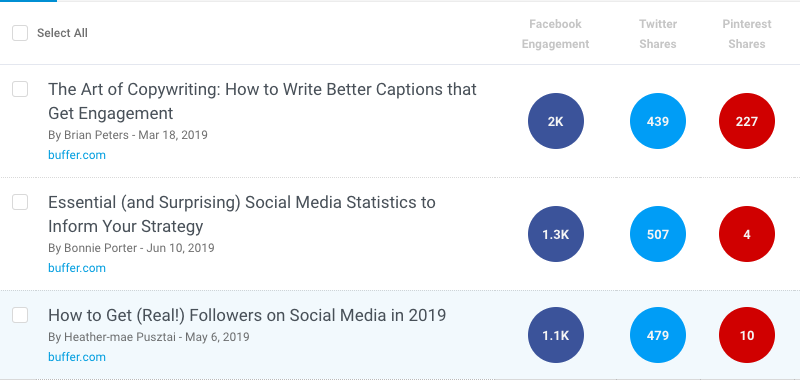Click the 2K Facebook engagement circle
800x383 pixels.
[x=556, y=121]
